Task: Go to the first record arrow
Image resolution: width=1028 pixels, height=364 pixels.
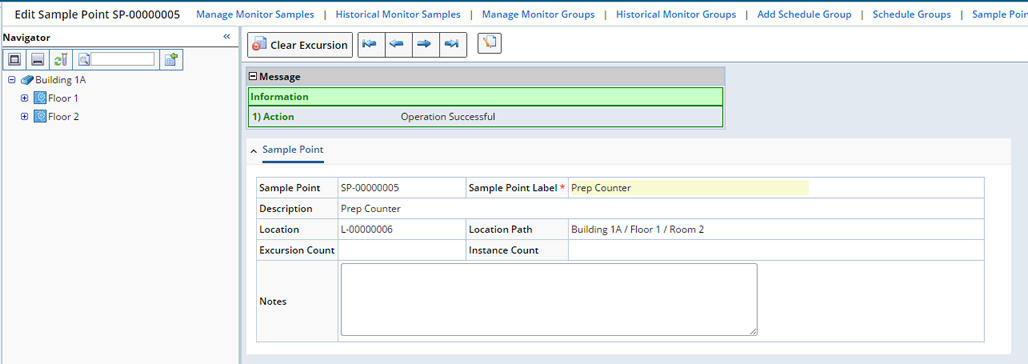Action: [x=371, y=45]
